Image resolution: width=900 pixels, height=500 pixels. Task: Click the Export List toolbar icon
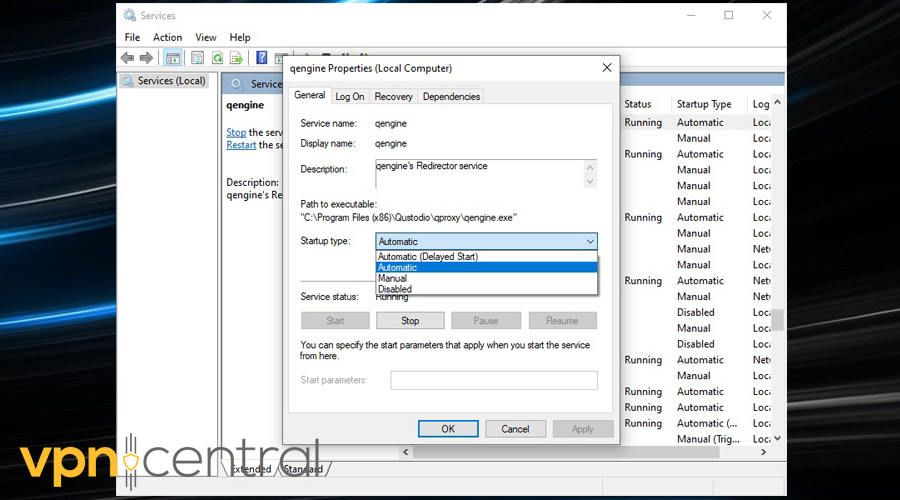(x=236, y=58)
